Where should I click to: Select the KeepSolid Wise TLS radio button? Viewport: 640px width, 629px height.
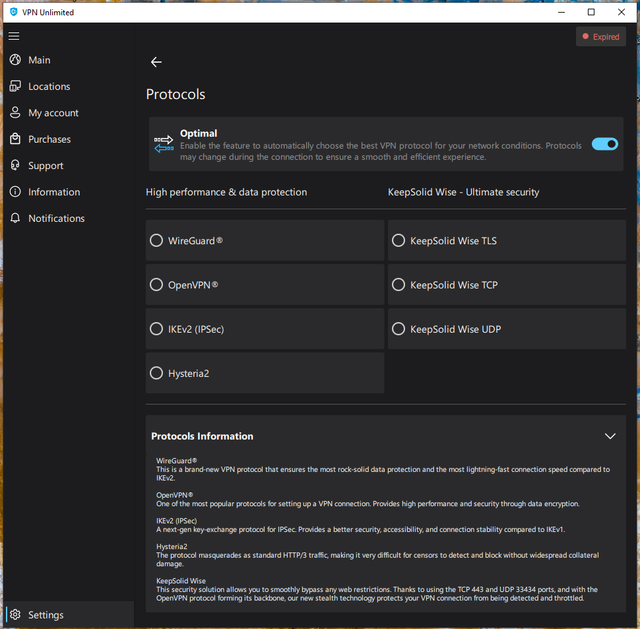tap(398, 240)
